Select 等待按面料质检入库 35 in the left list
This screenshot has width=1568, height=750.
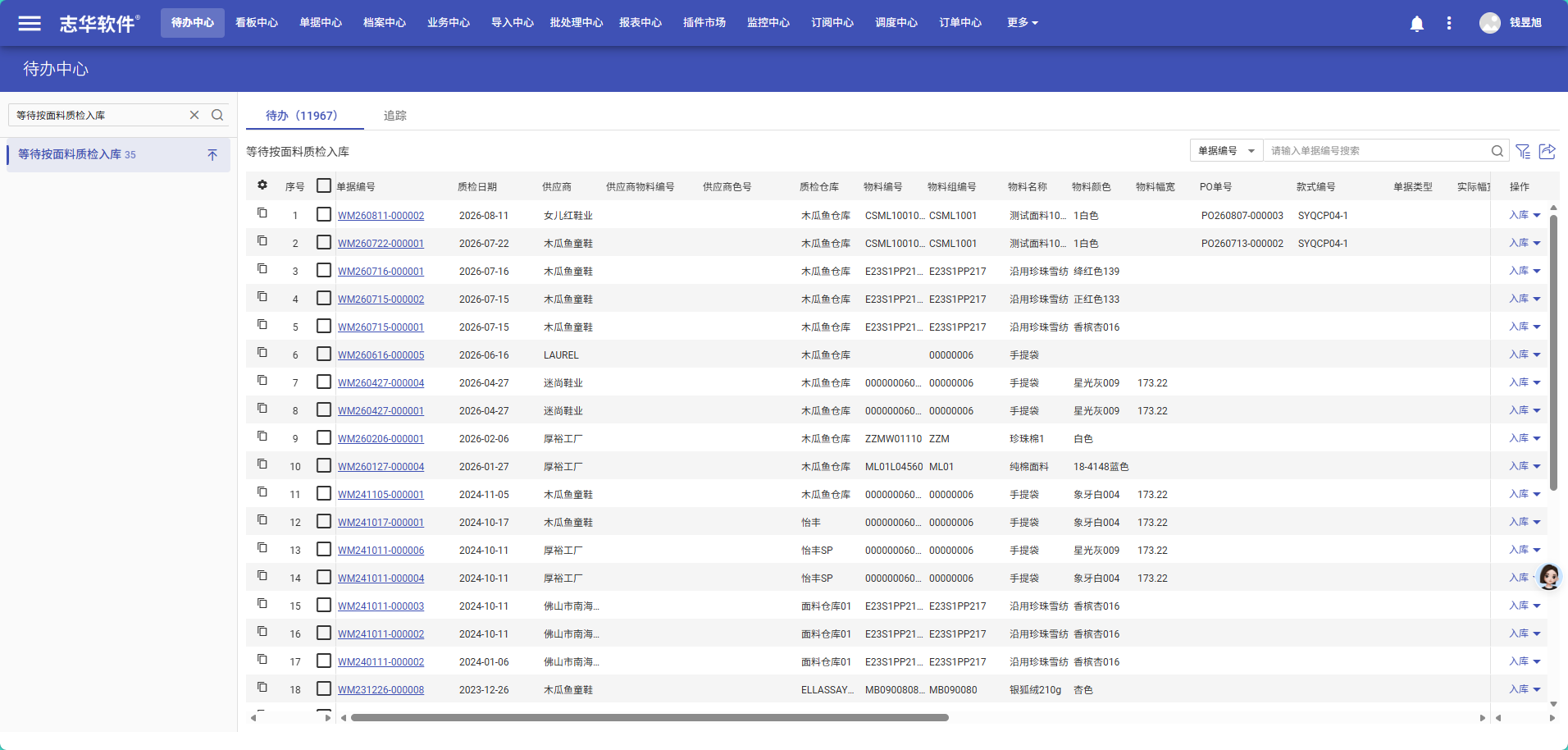click(x=118, y=154)
